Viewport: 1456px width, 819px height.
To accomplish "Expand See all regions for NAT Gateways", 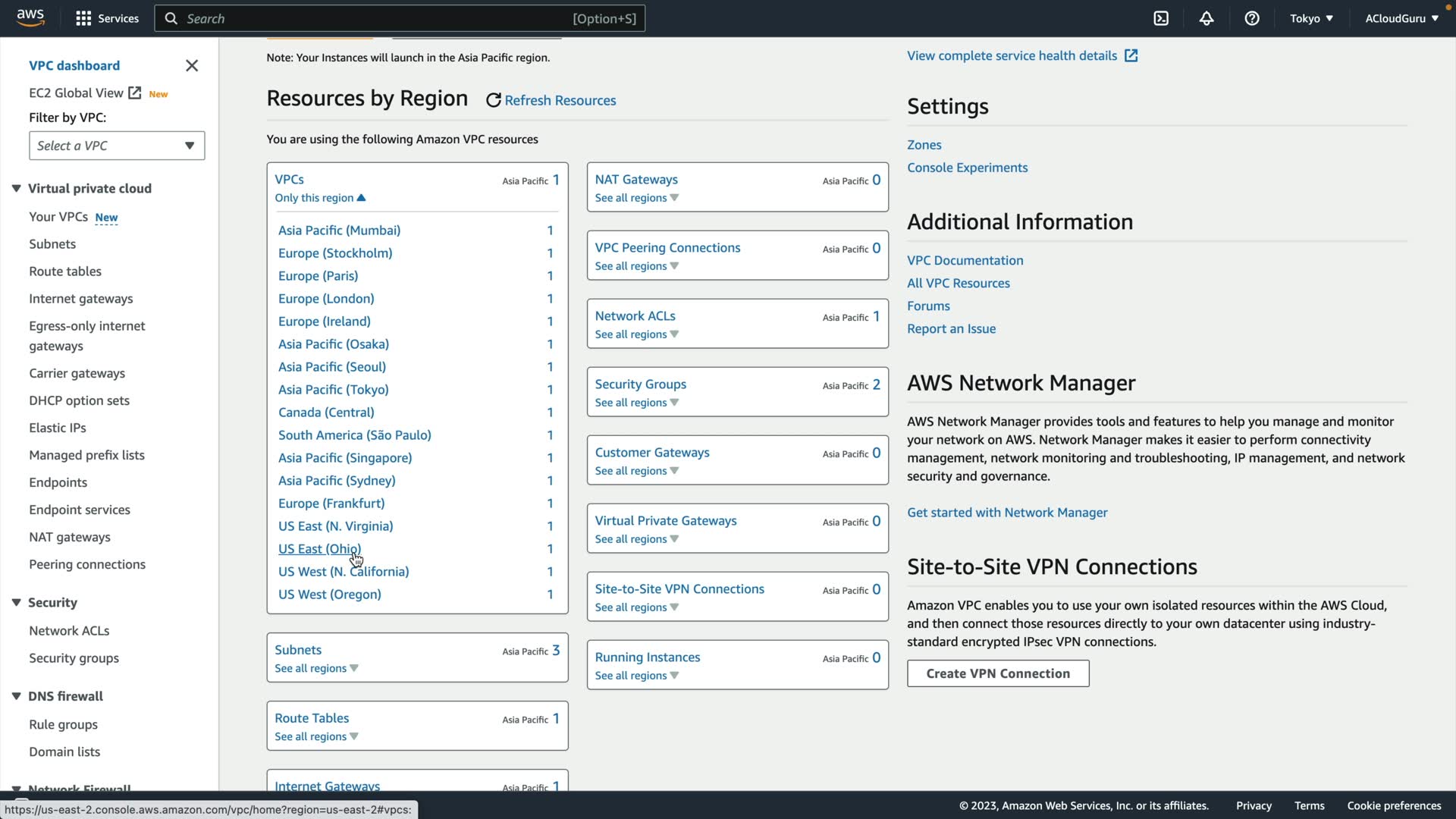I will click(x=636, y=198).
